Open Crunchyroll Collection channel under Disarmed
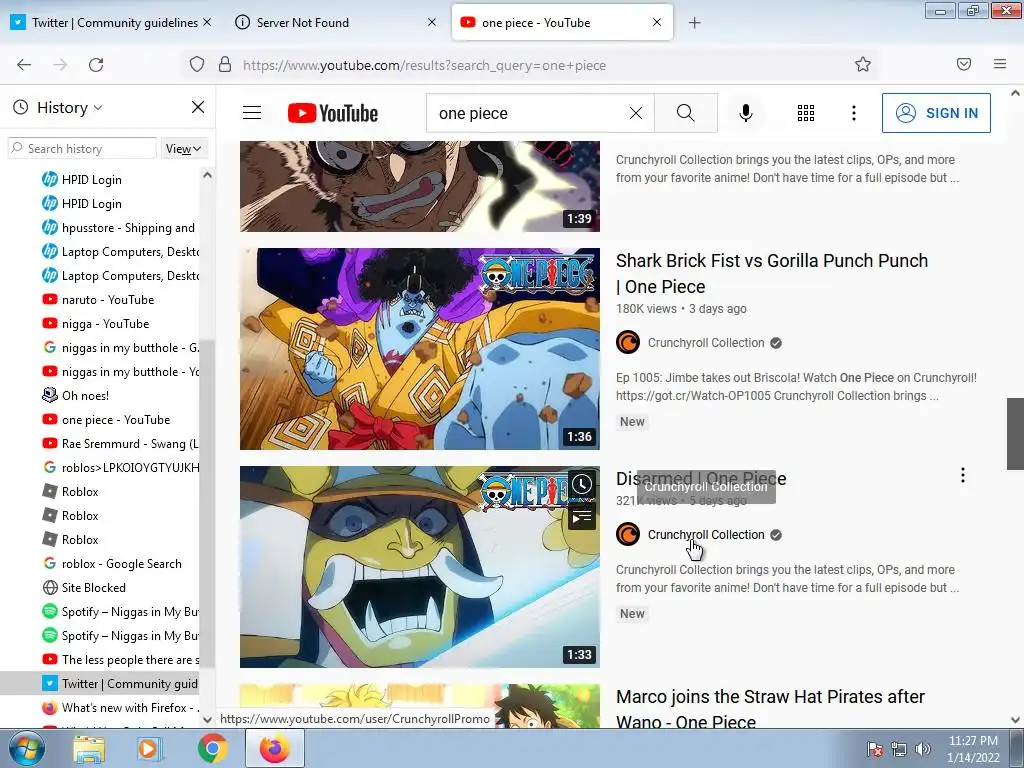Screen dimensions: 1024x768 [x=706, y=534]
